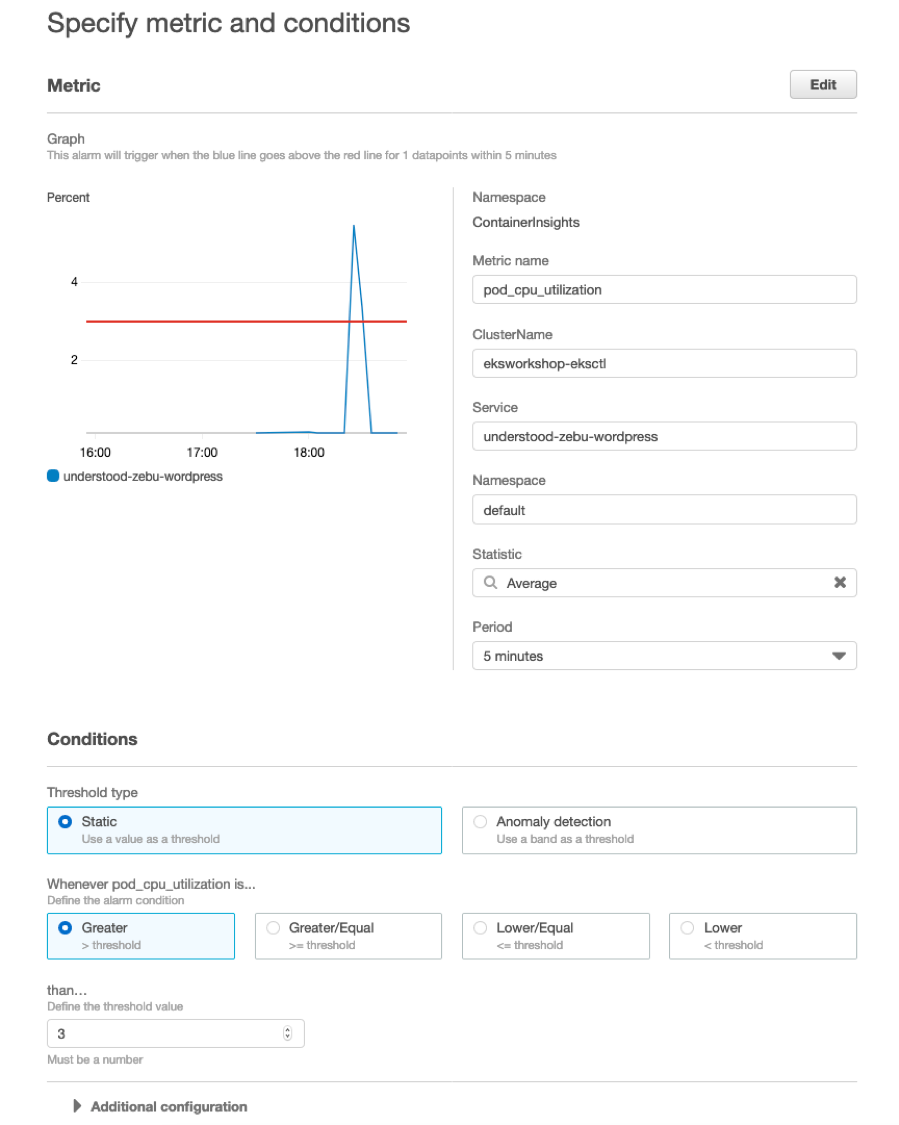Screen dimensions: 899x1125
Task: Select the Static threshold type radio
Action: (65, 822)
